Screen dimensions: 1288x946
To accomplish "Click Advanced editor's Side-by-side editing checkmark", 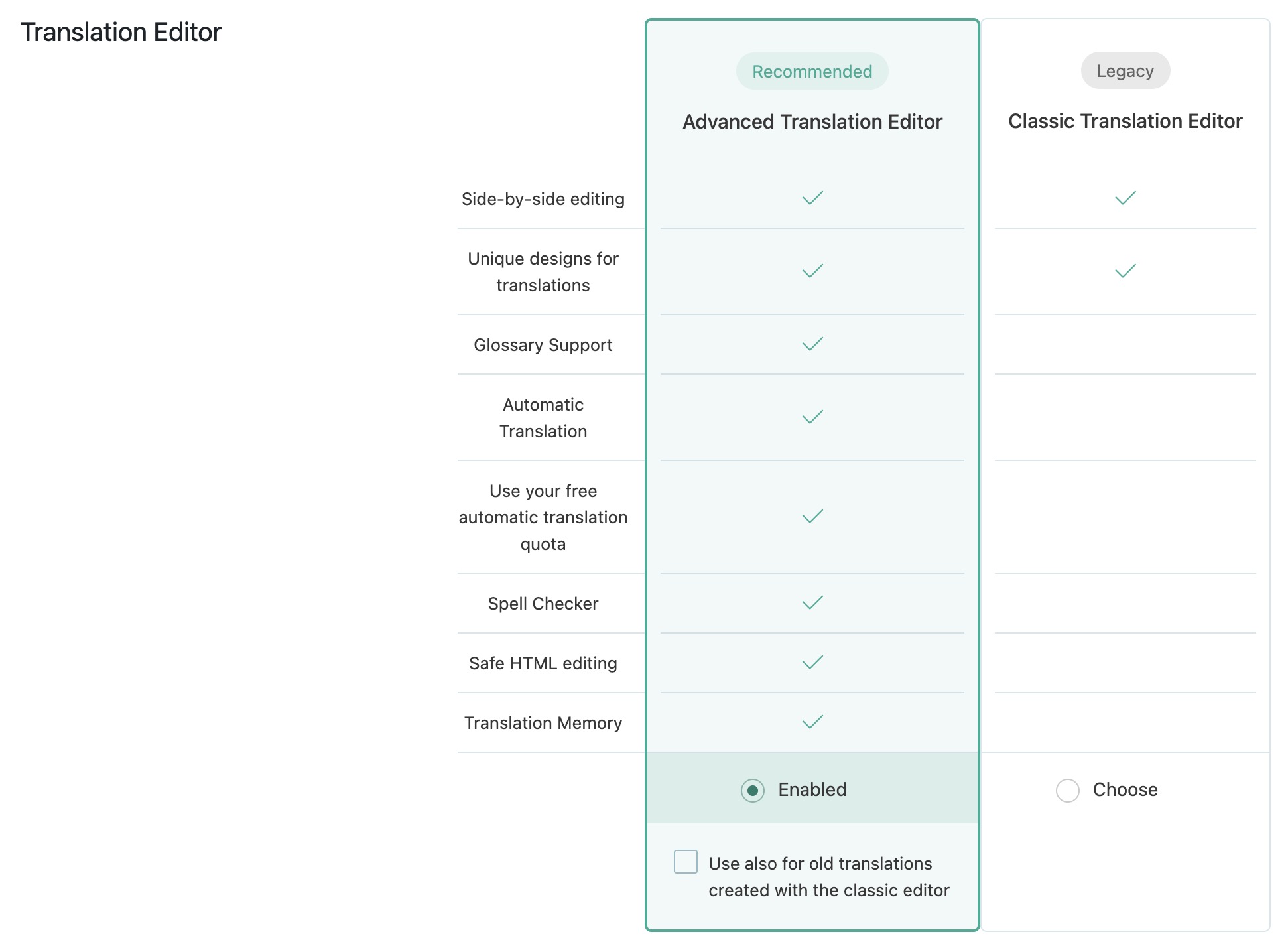I will click(x=812, y=198).
